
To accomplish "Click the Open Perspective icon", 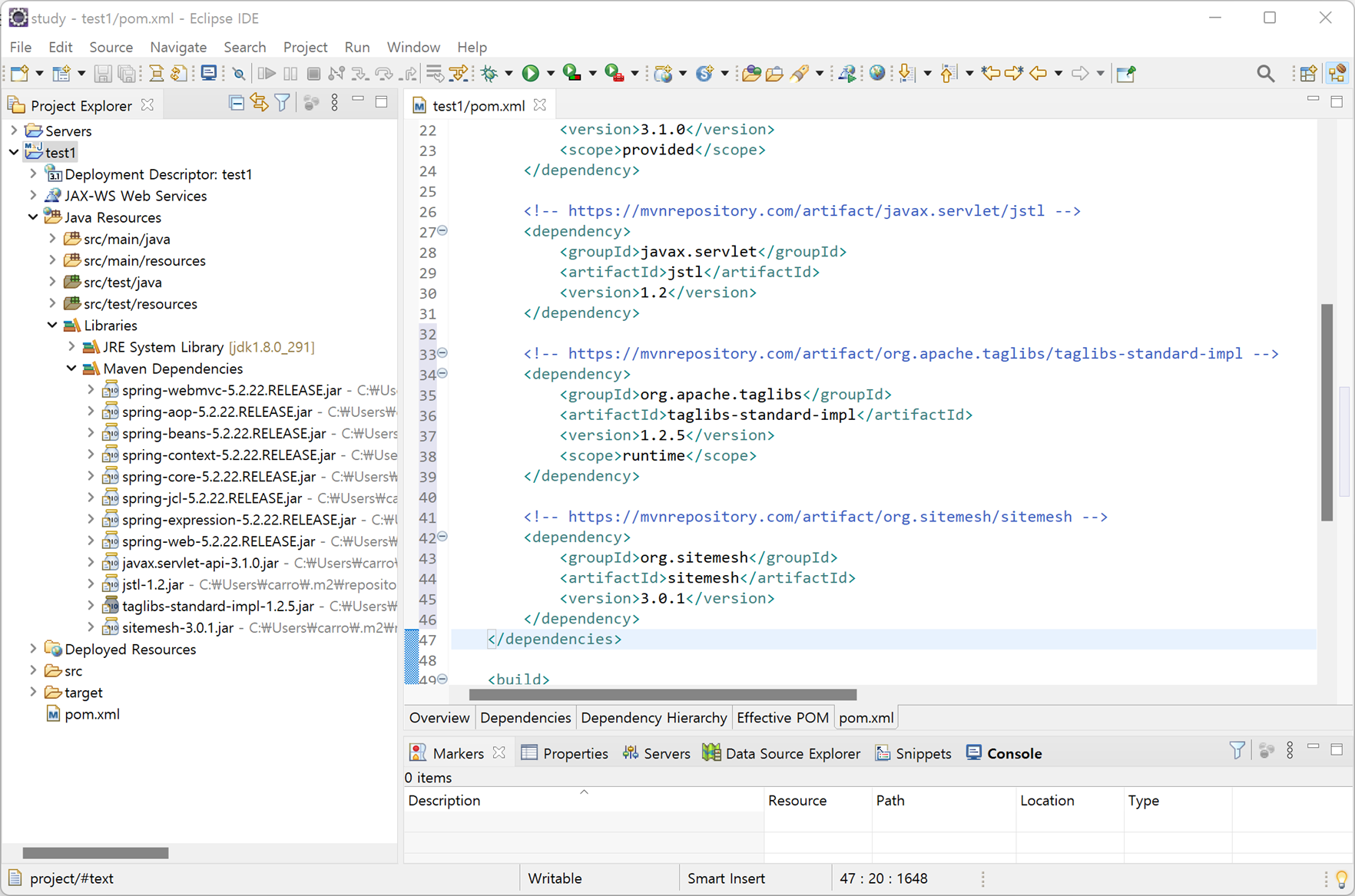I will click(1308, 74).
